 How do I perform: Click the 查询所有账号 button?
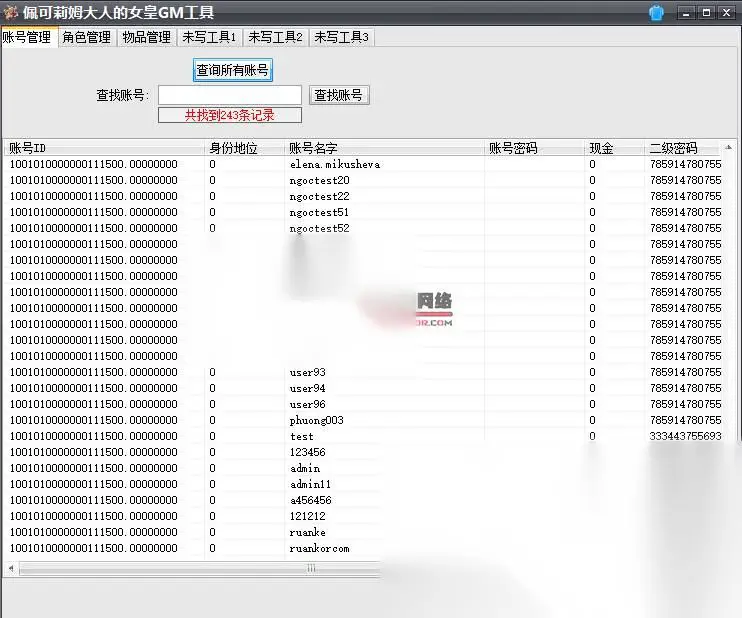233,71
